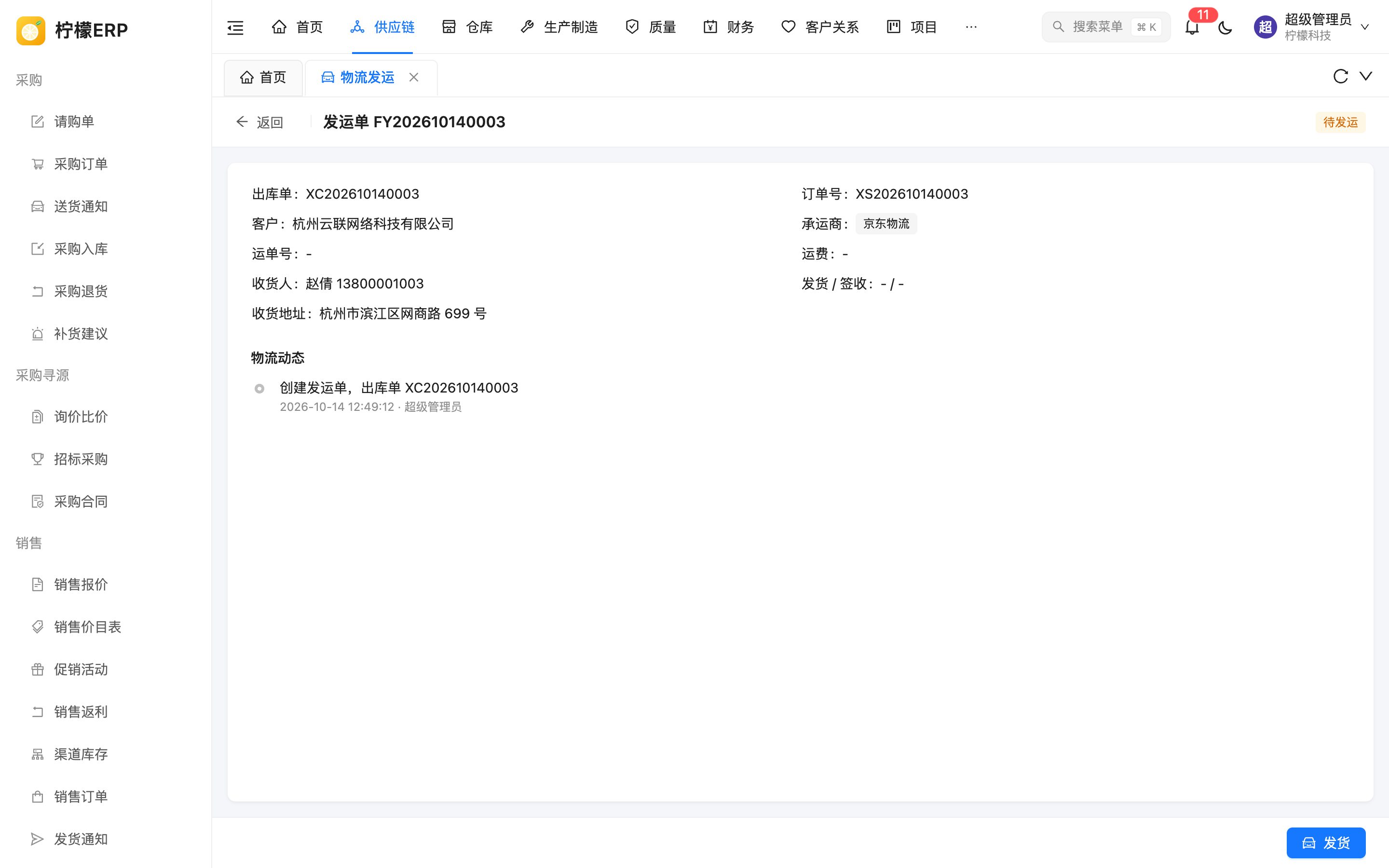Select 补货建议 in sidebar

[106, 334]
